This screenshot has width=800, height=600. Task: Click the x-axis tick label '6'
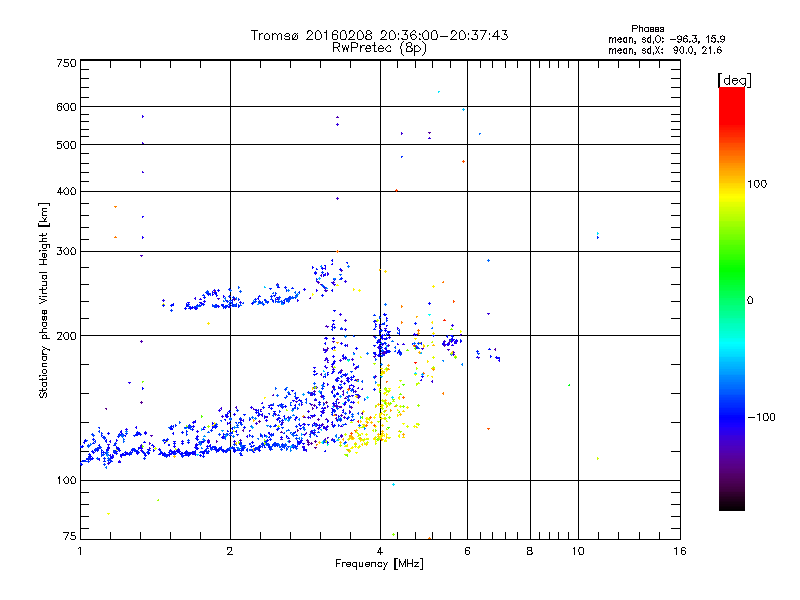coord(467,551)
